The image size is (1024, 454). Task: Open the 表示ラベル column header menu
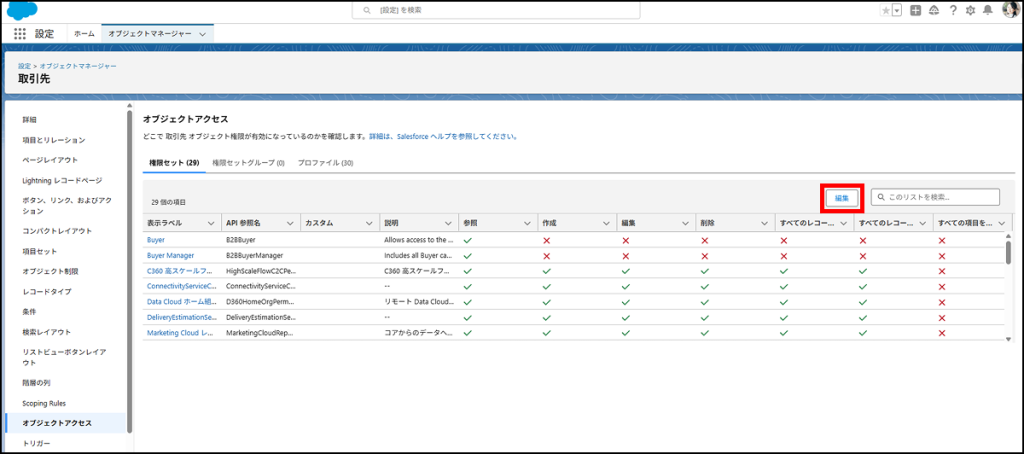point(211,223)
